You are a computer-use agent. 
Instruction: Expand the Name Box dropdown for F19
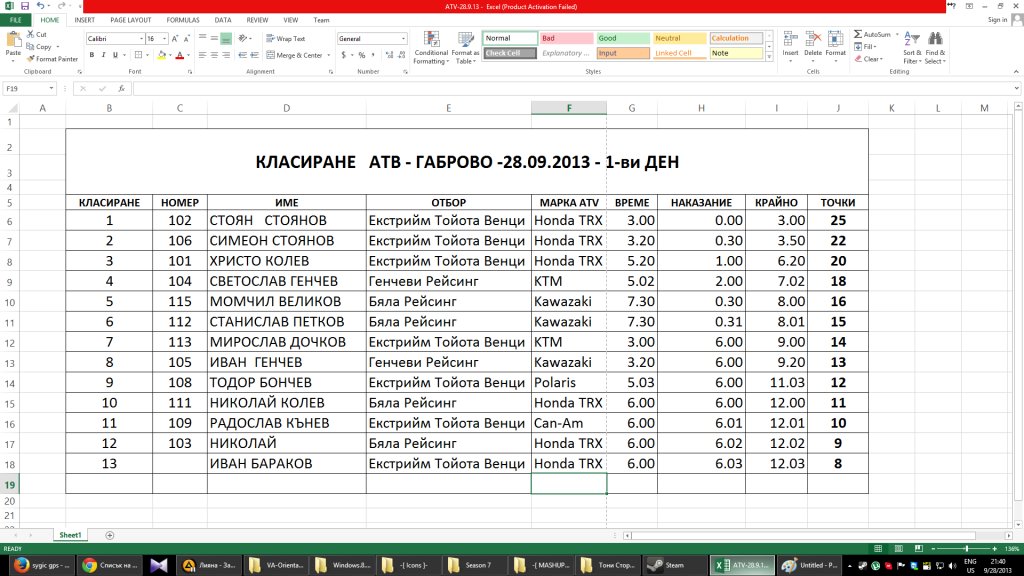click(x=53, y=89)
